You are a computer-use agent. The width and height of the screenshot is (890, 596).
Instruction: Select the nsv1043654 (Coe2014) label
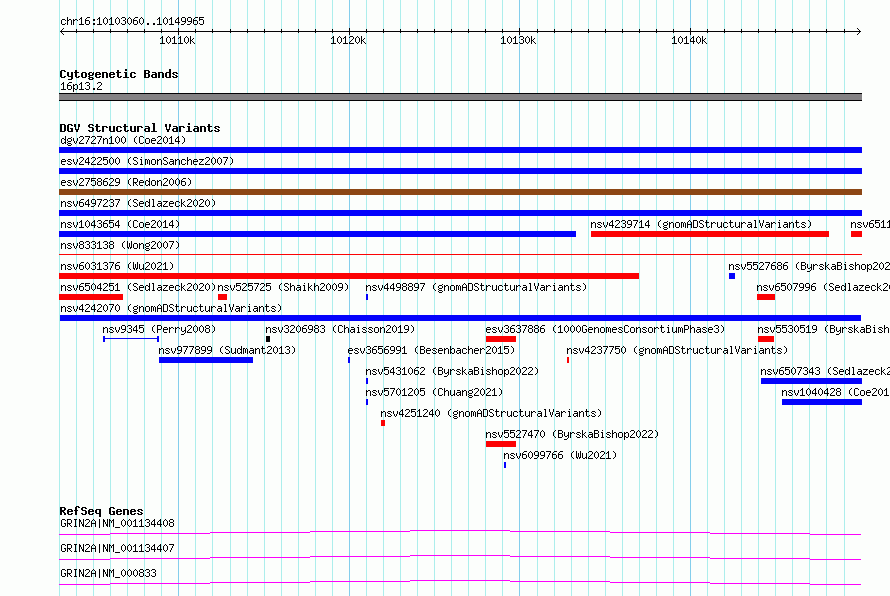(120, 224)
